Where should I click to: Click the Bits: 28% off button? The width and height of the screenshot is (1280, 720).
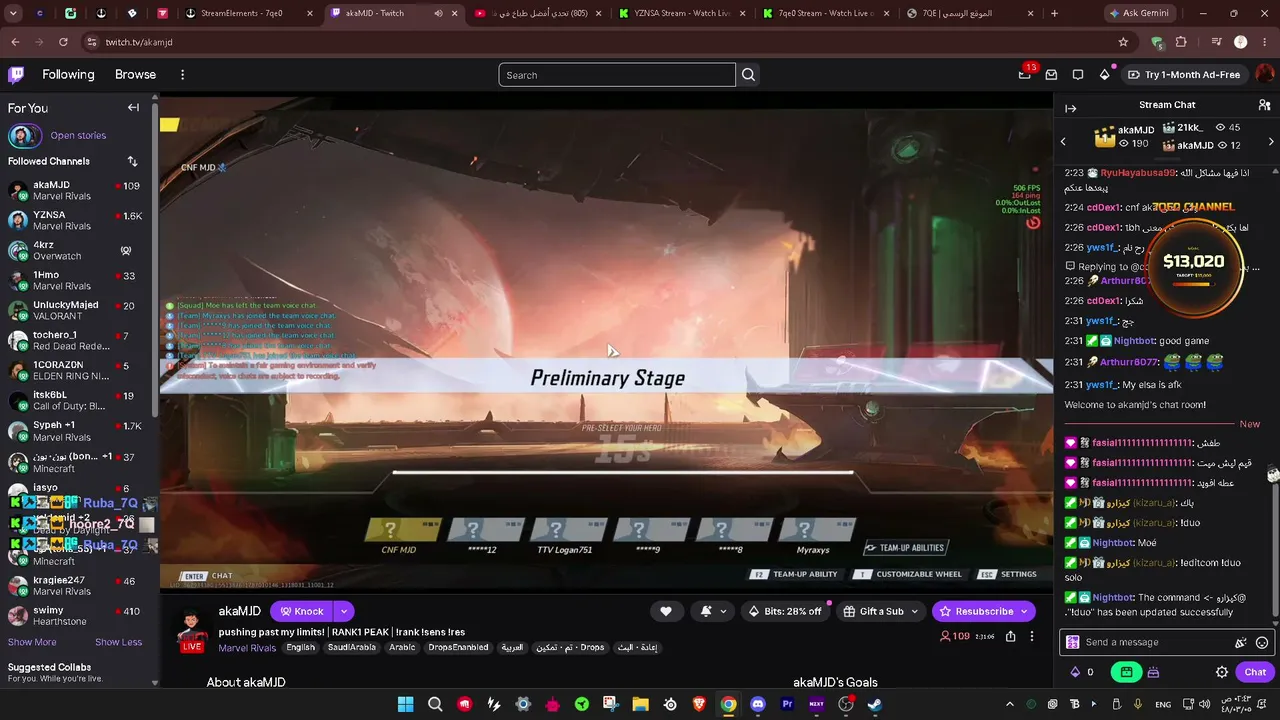[785, 611]
